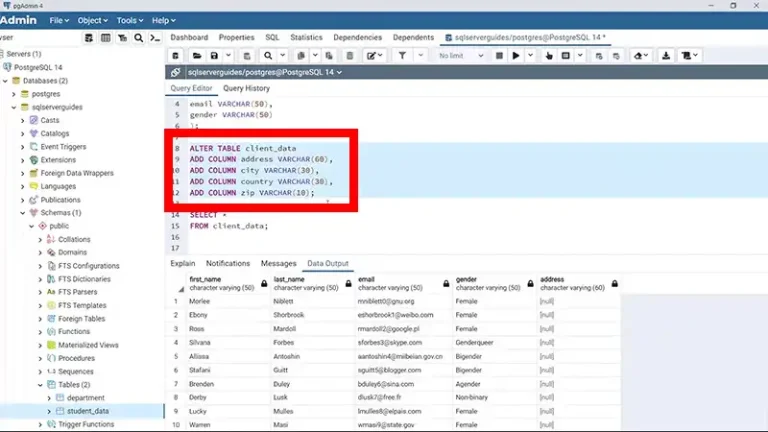Switch to the Query History tab
768x432 pixels.
tap(246, 89)
